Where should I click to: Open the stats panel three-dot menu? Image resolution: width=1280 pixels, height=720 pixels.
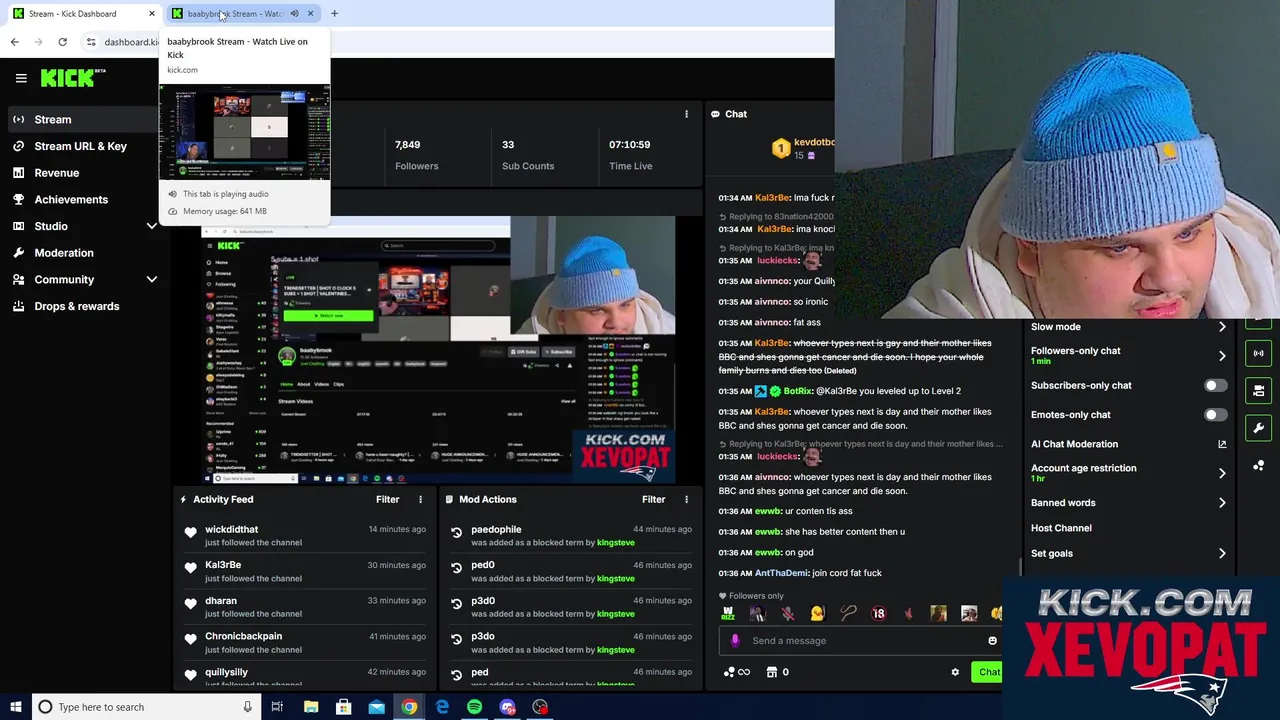coord(686,114)
